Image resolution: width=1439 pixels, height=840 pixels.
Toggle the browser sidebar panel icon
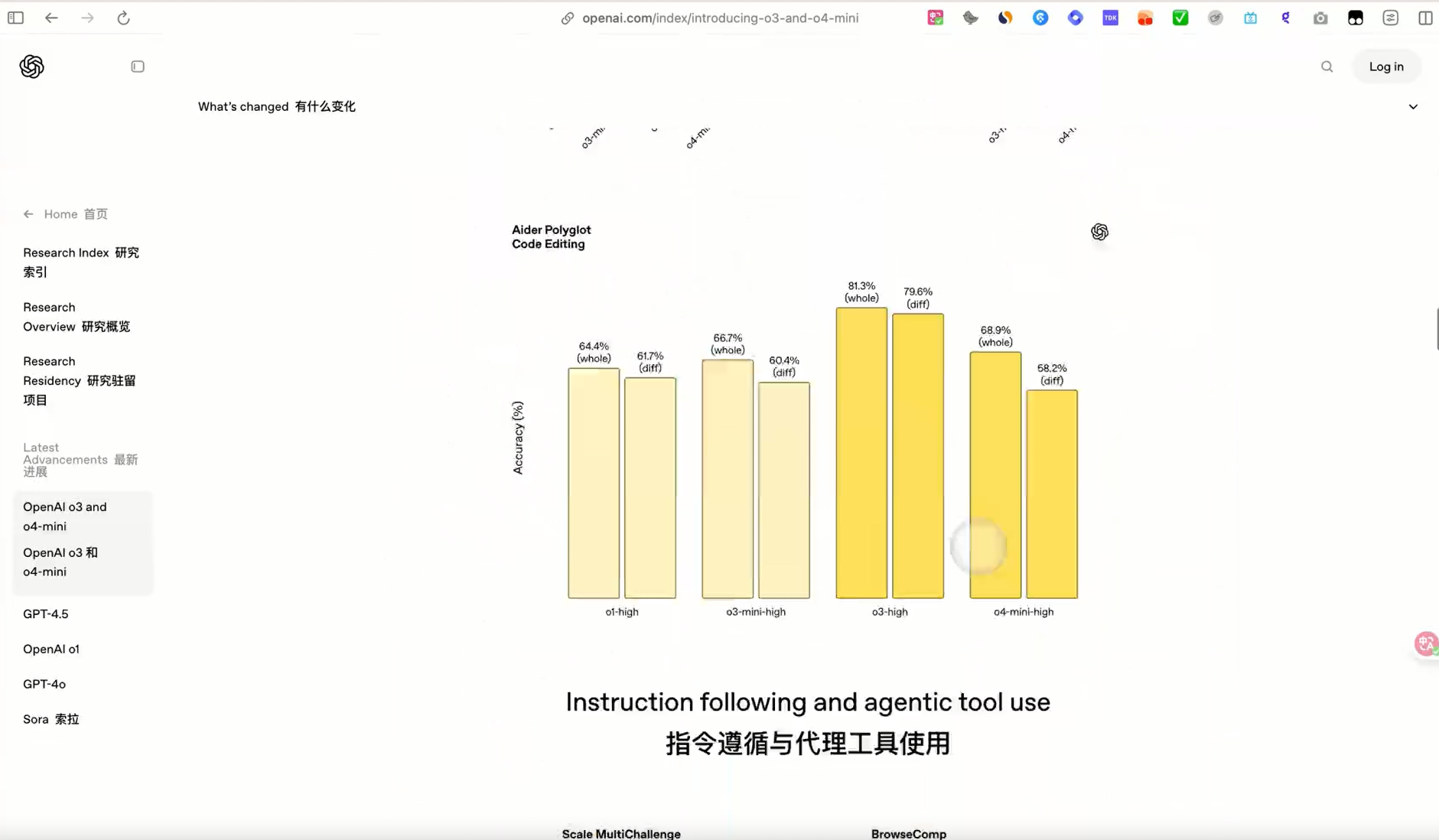coord(15,18)
